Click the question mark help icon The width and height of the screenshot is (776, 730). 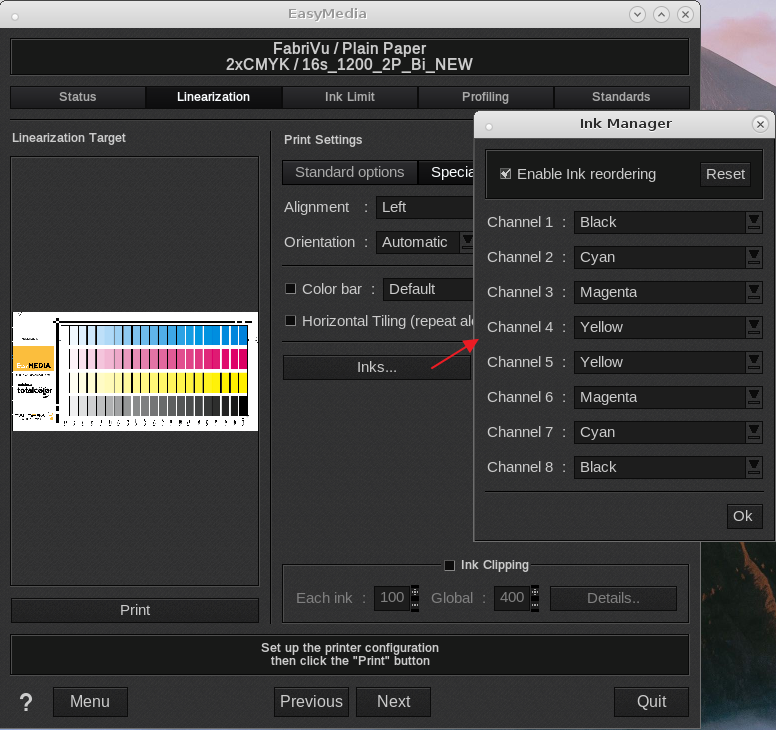tap(26, 702)
